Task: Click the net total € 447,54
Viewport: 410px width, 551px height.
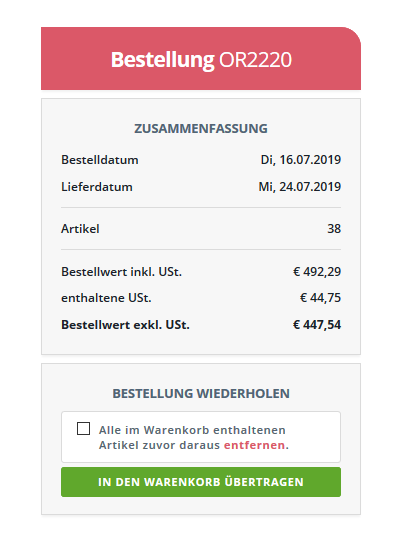Action: coord(317,325)
